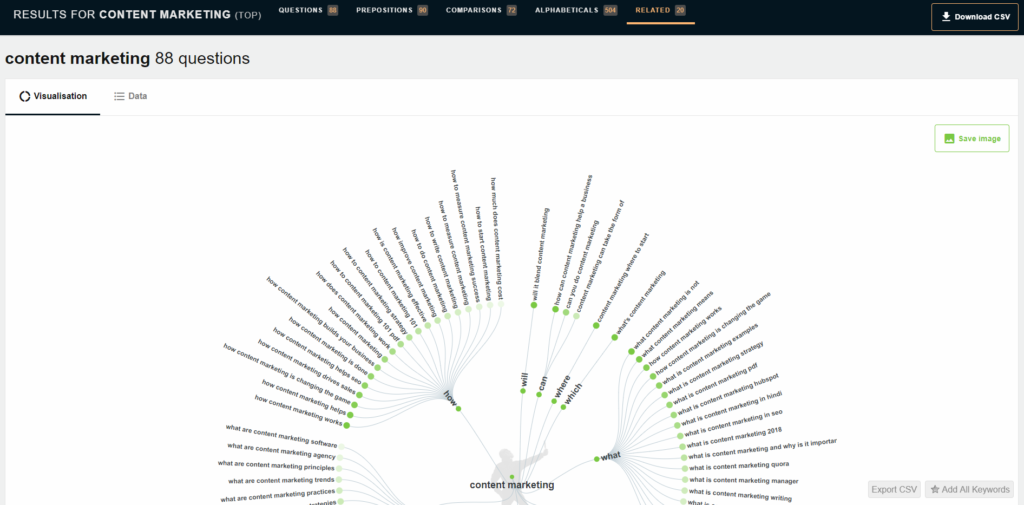The width and height of the screenshot is (1024, 505).
Task: Open the Comparisons tab
Action: (481, 10)
